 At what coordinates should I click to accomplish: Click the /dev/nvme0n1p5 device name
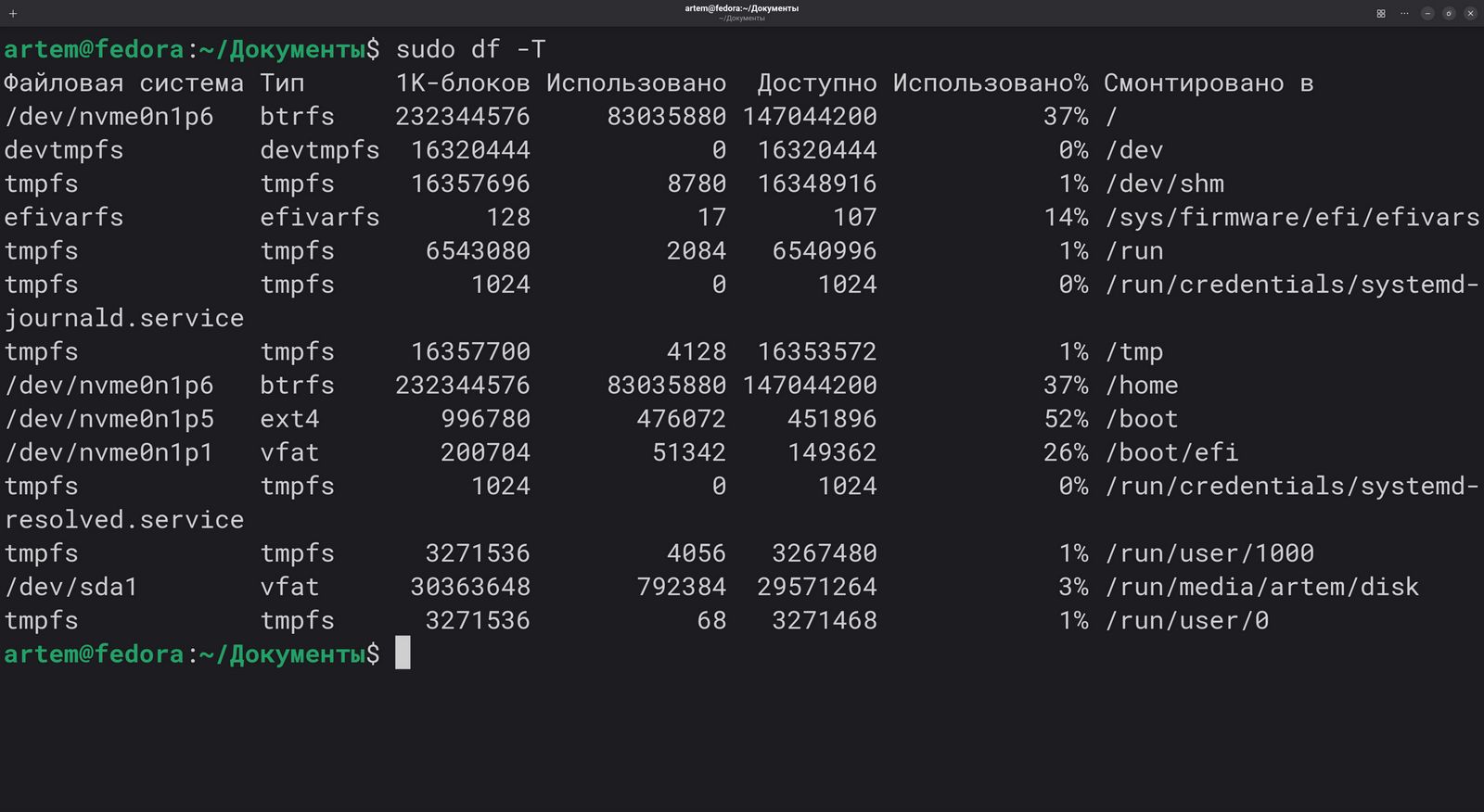[109, 419]
